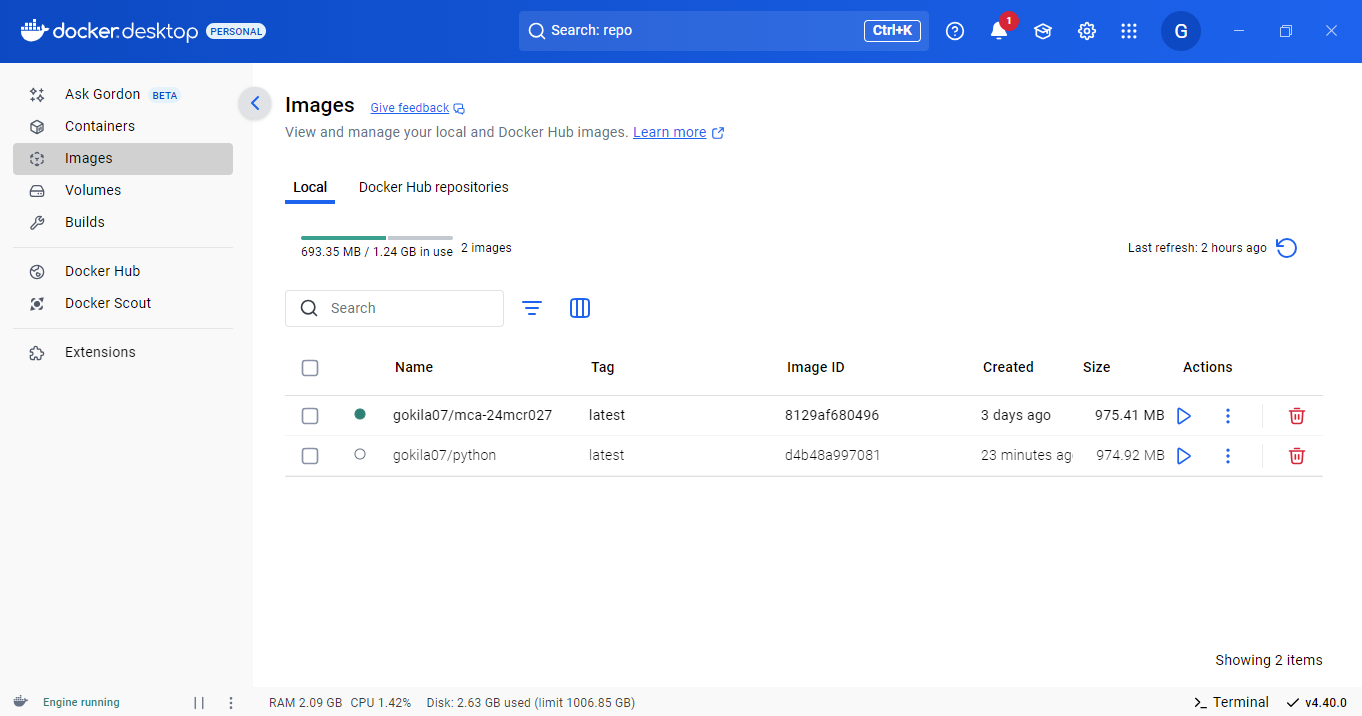
Task: Collapse the sidebar with the arrow button
Action: pos(255,103)
